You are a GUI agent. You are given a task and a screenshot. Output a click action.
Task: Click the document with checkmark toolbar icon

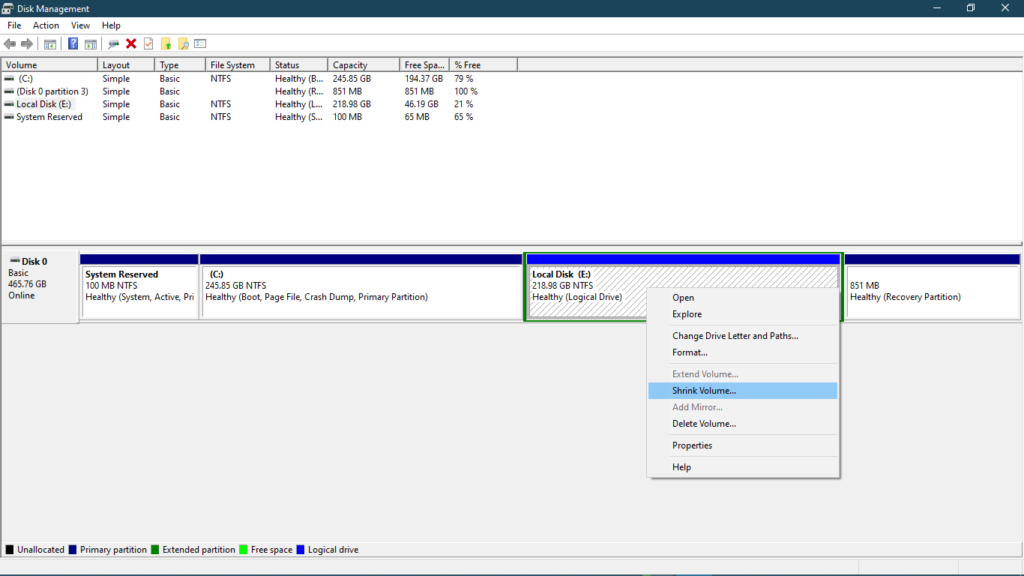coord(150,43)
